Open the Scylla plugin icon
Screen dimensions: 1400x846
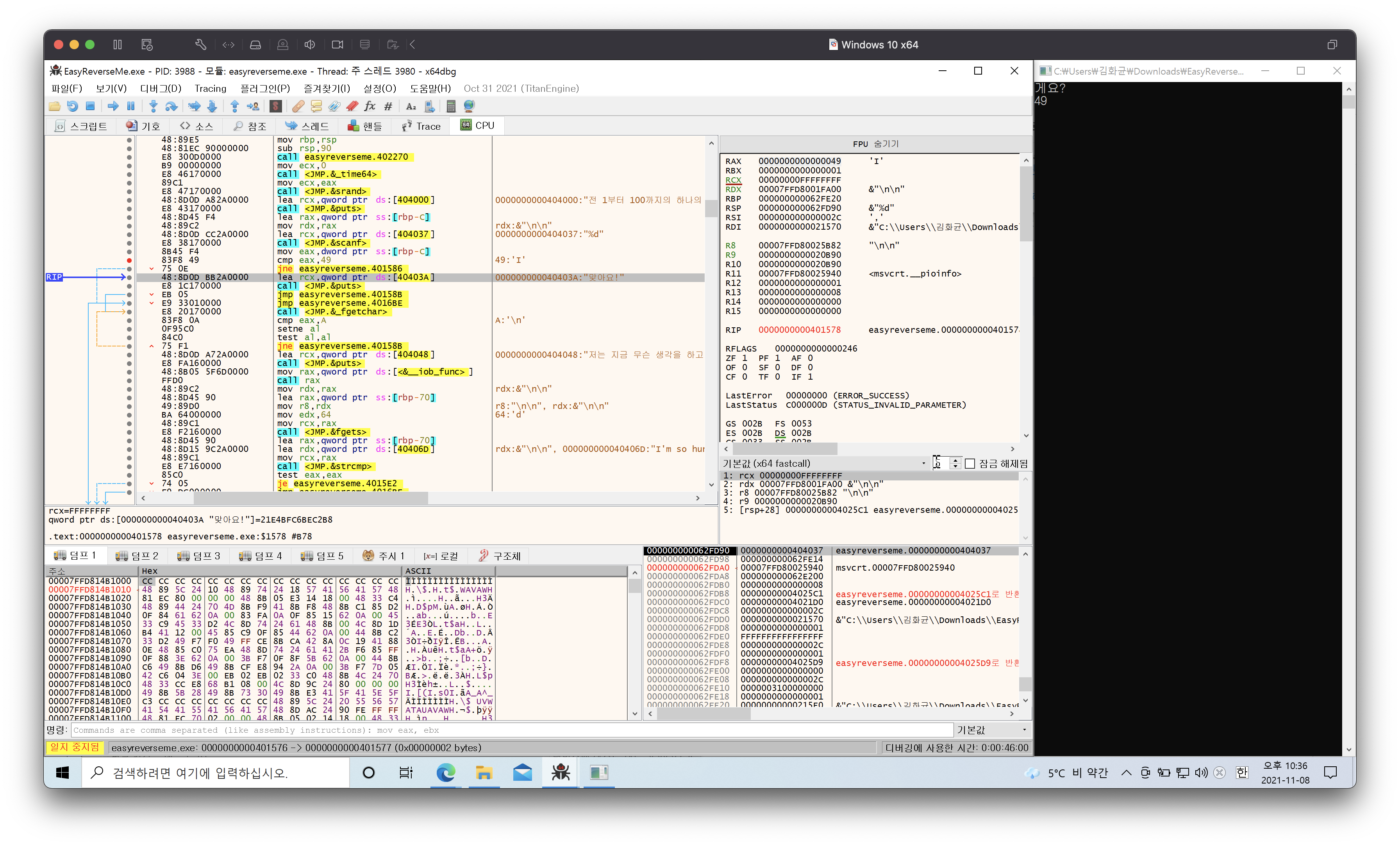275,106
